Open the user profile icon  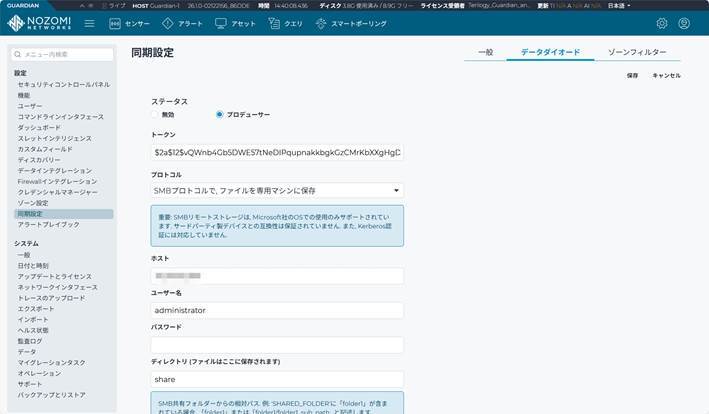(x=689, y=23)
